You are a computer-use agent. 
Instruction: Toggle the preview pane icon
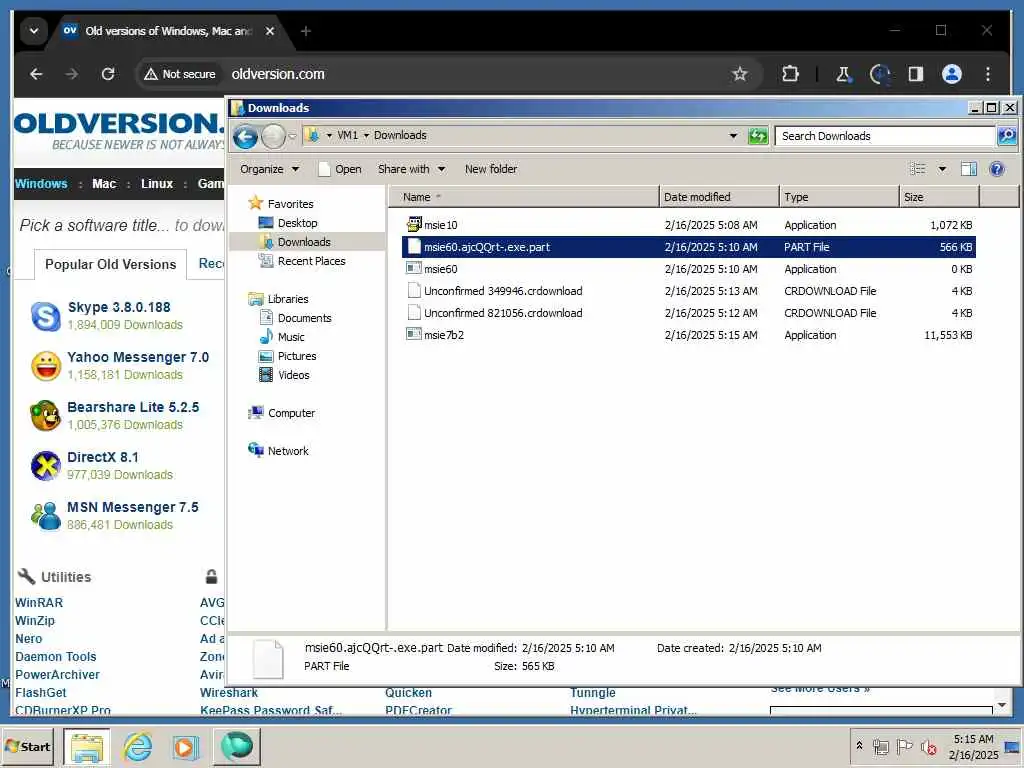(x=968, y=169)
